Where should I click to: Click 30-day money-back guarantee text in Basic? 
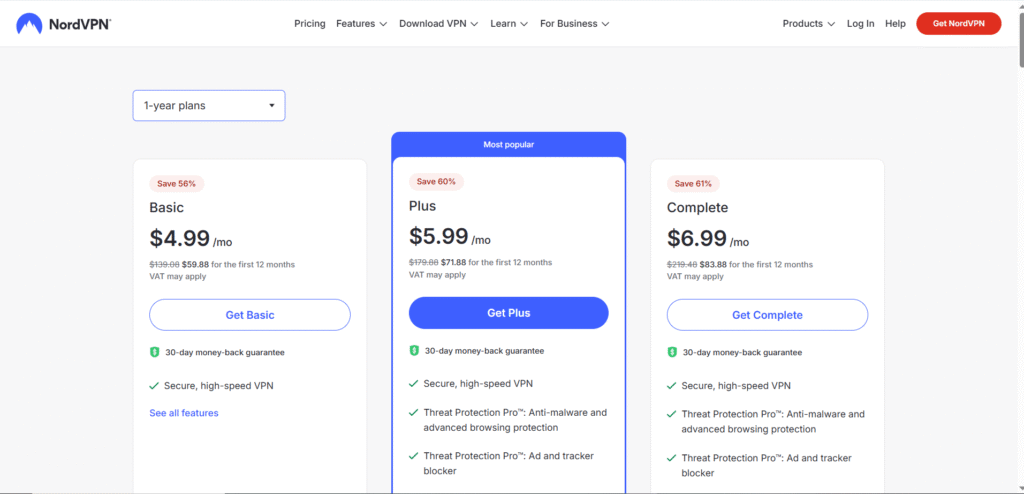pos(225,352)
